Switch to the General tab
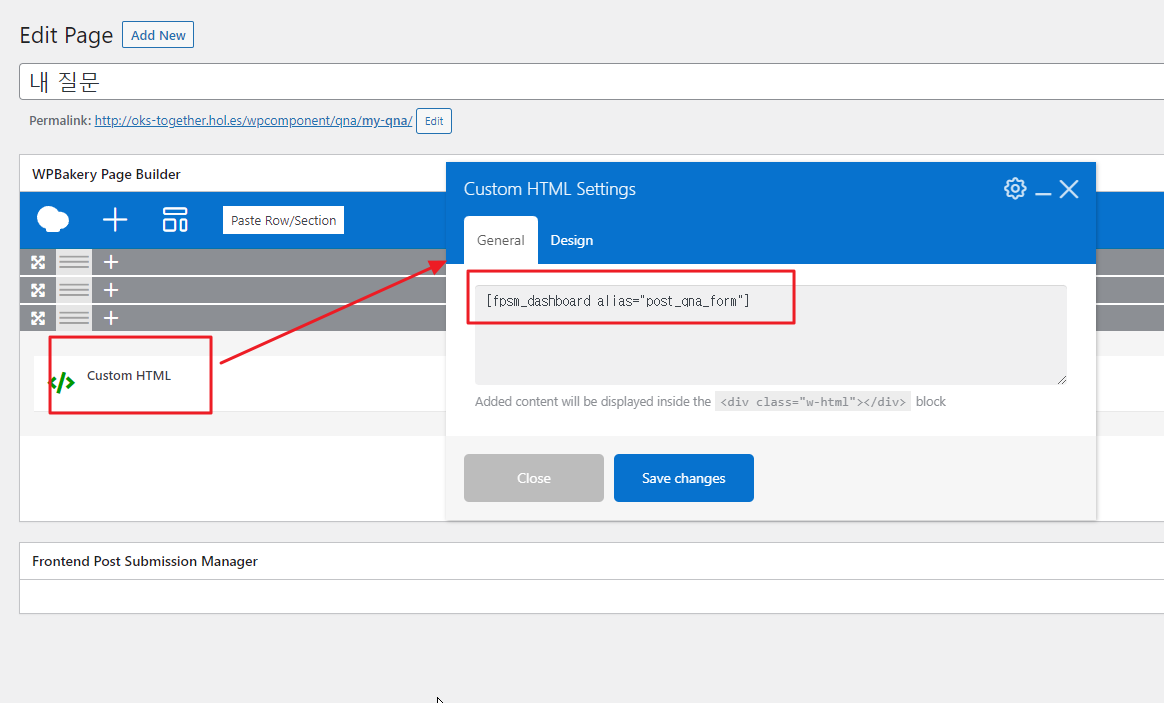The image size is (1164, 703). (x=500, y=241)
